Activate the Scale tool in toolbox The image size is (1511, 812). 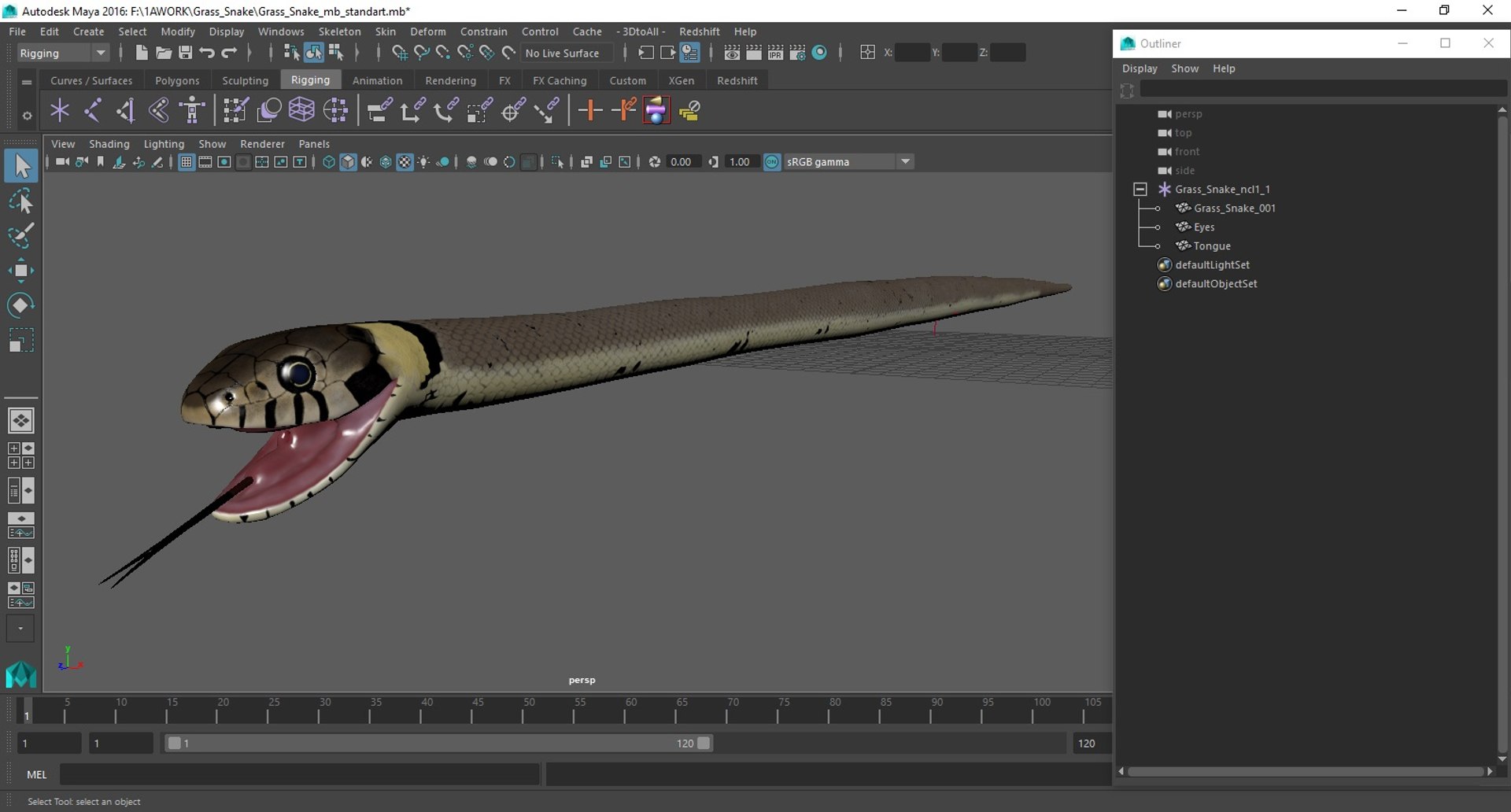(x=21, y=340)
